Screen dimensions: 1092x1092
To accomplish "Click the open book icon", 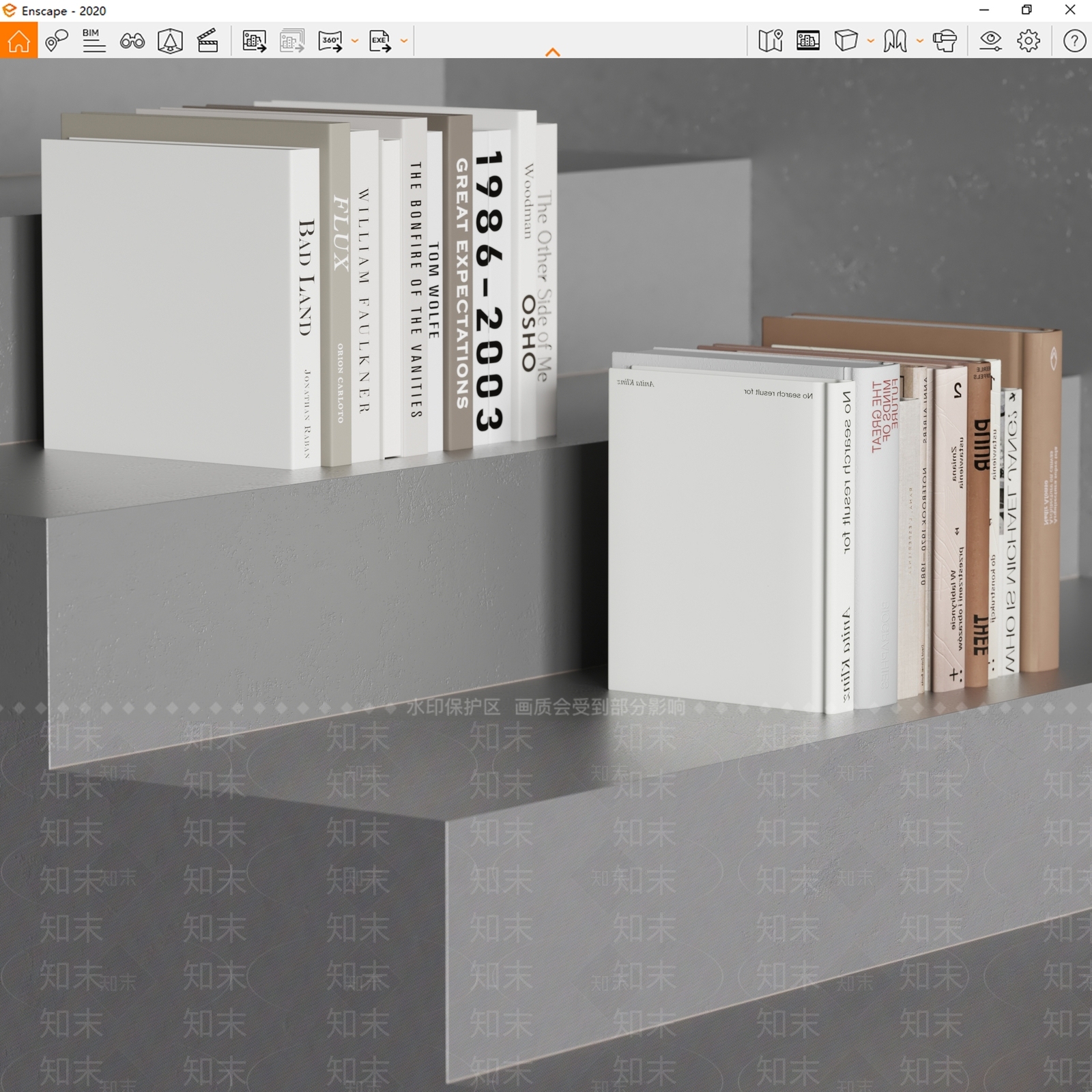I will tap(895, 41).
